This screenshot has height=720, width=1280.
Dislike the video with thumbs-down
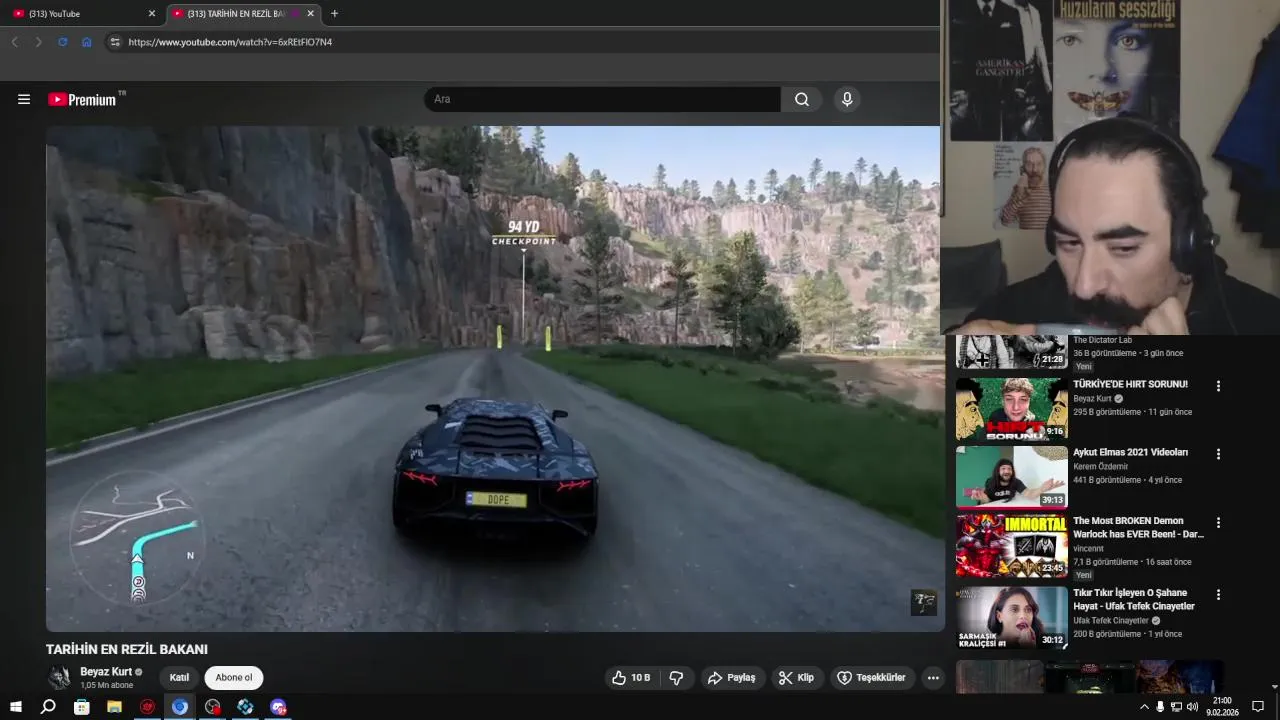pos(676,678)
